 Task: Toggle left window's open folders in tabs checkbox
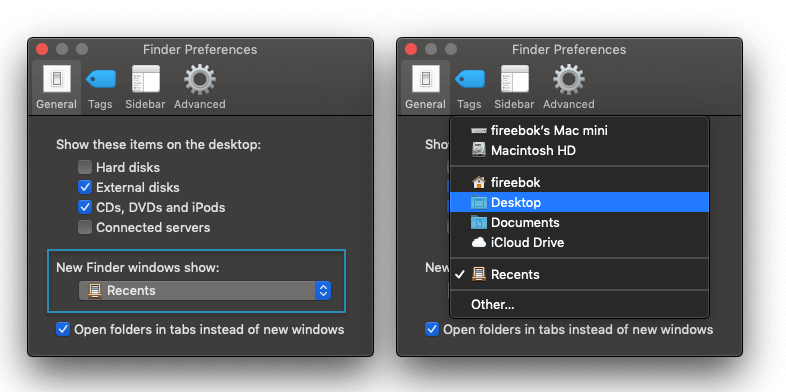(x=63, y=329)
